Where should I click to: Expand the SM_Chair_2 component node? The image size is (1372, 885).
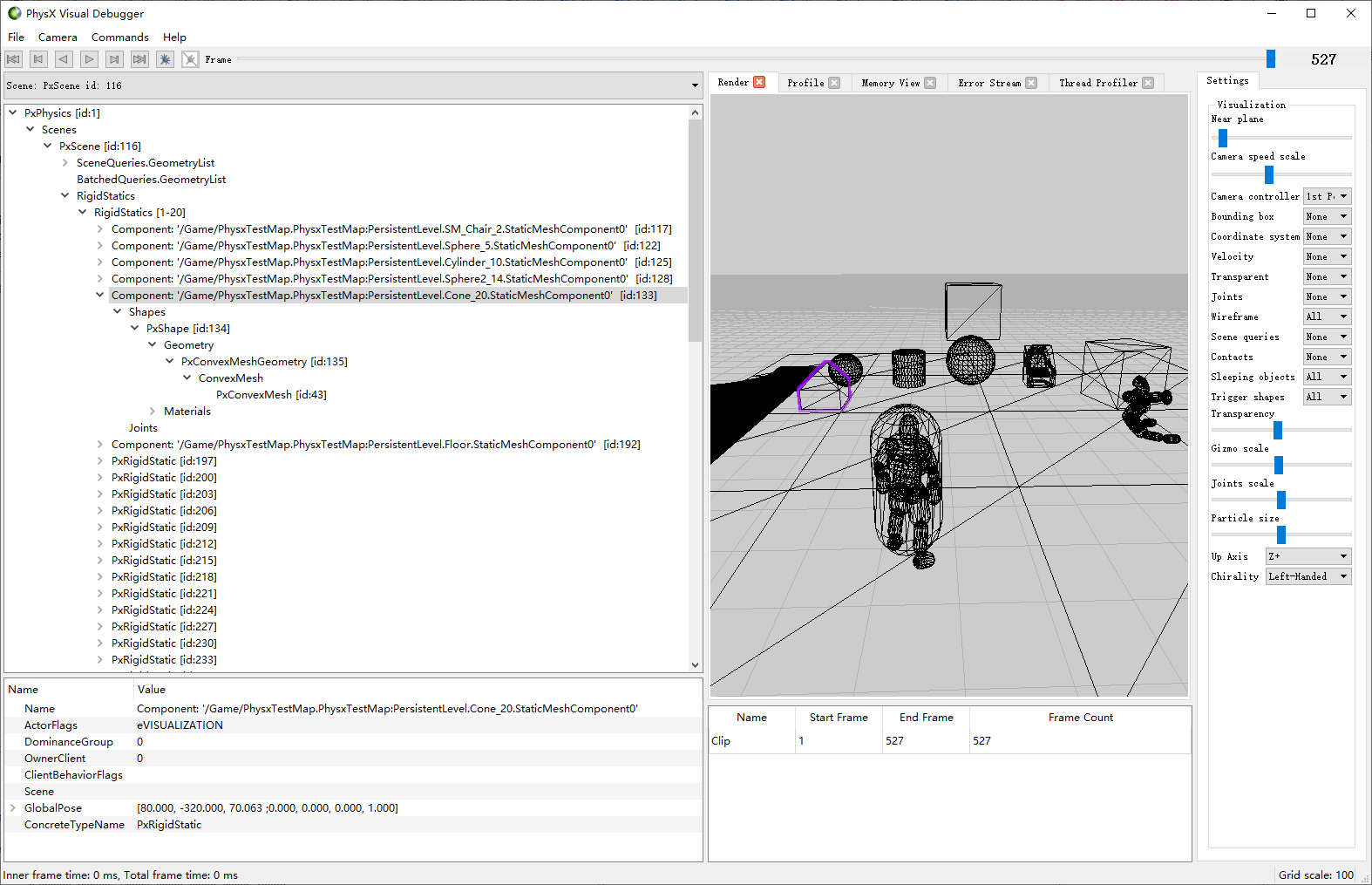[x=100, y=228]
